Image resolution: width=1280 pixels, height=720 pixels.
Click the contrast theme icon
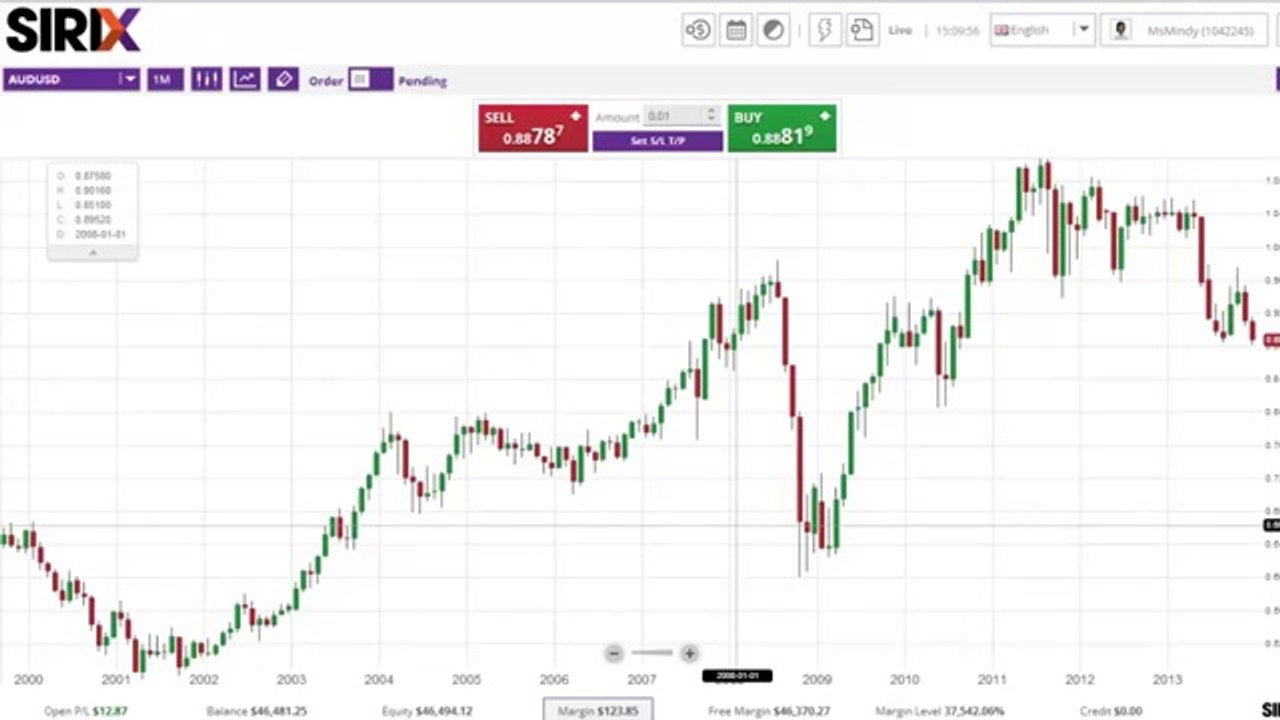click(774, 30)
